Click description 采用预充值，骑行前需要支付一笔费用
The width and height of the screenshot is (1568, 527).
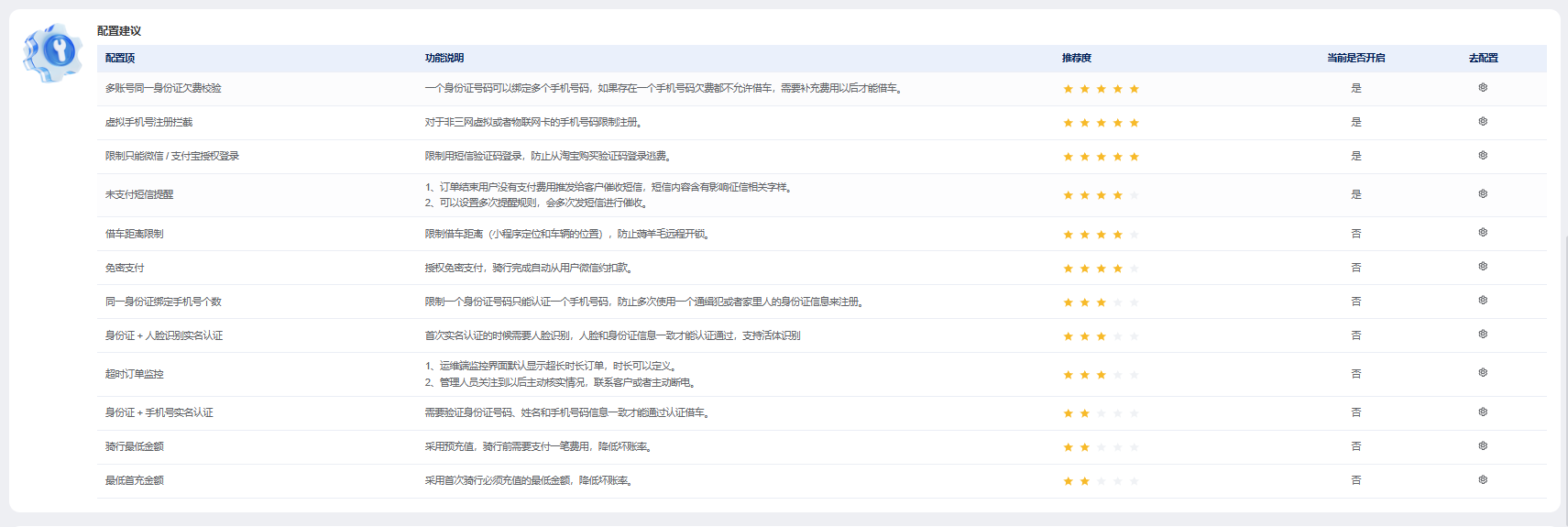click(539, 447)
